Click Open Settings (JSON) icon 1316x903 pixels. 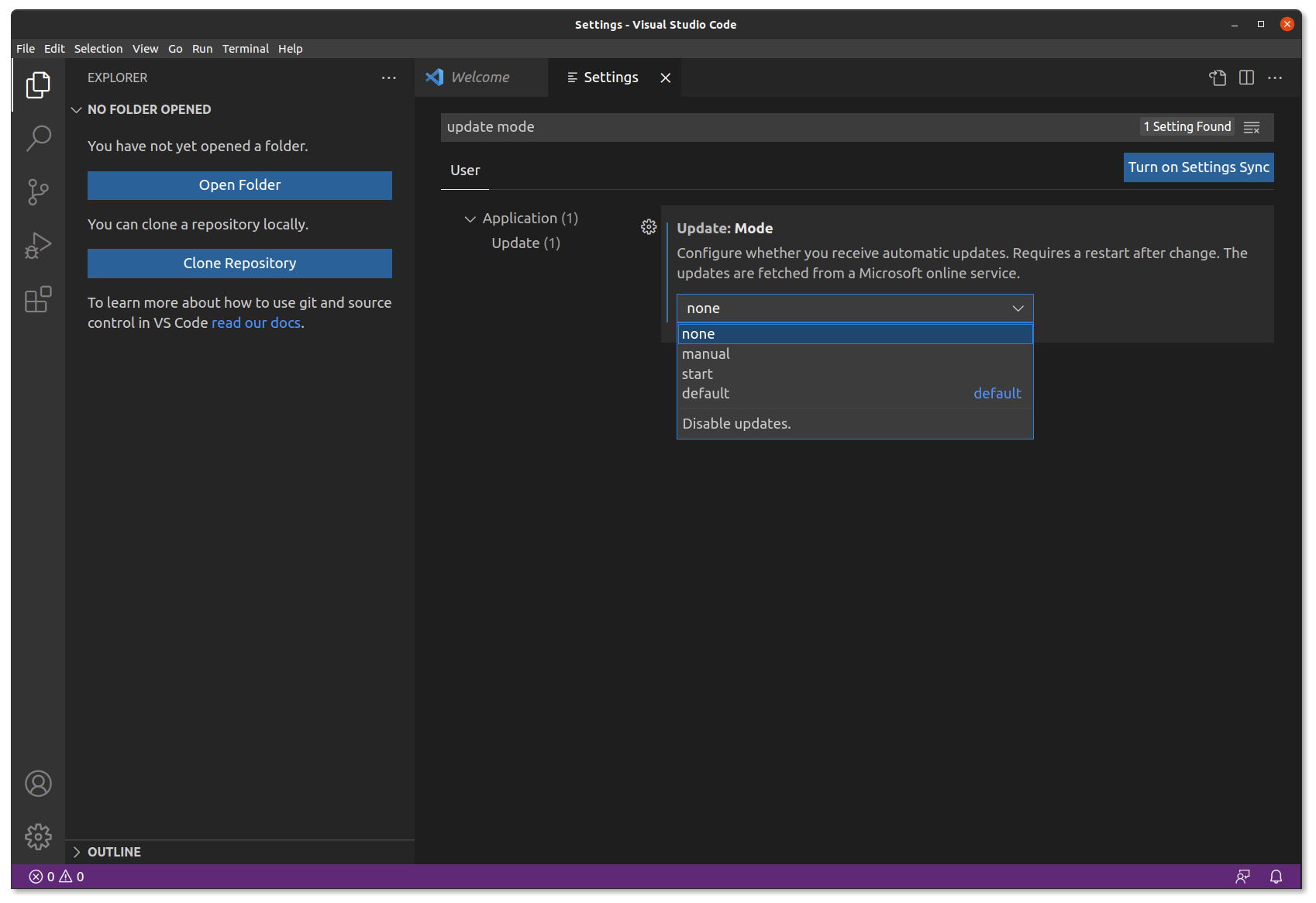(x=1218, y=78)
